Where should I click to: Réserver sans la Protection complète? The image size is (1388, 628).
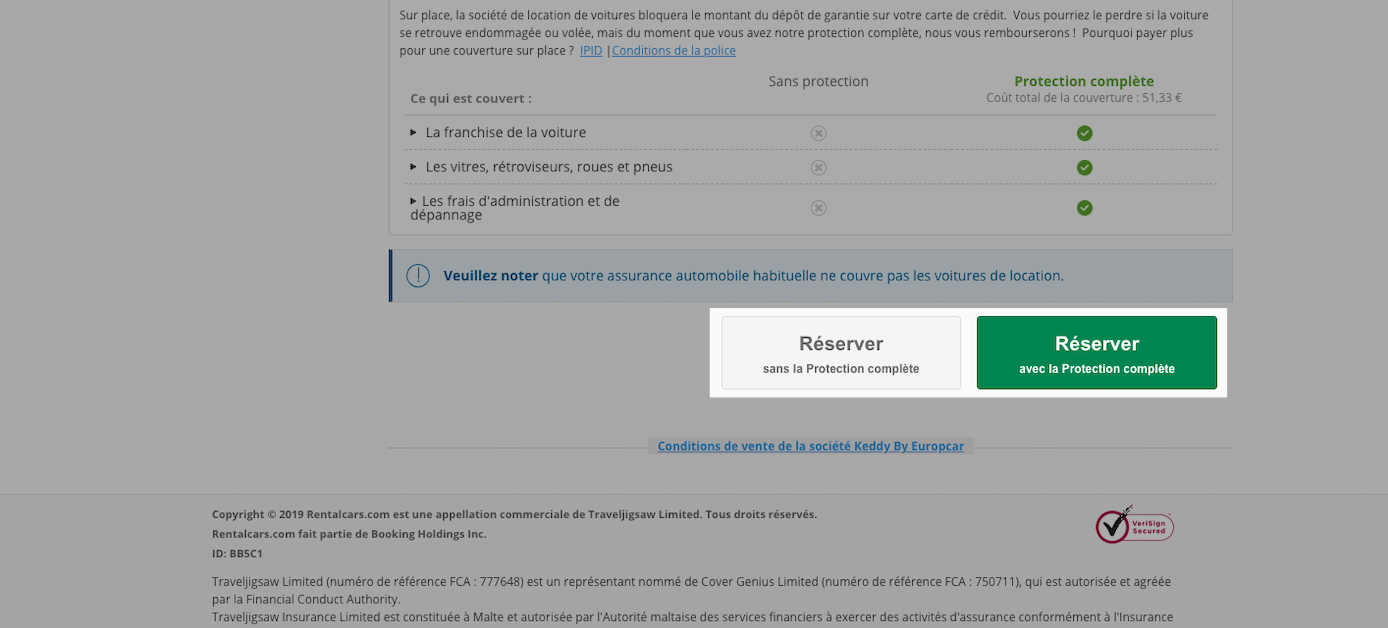pos(841,353)
